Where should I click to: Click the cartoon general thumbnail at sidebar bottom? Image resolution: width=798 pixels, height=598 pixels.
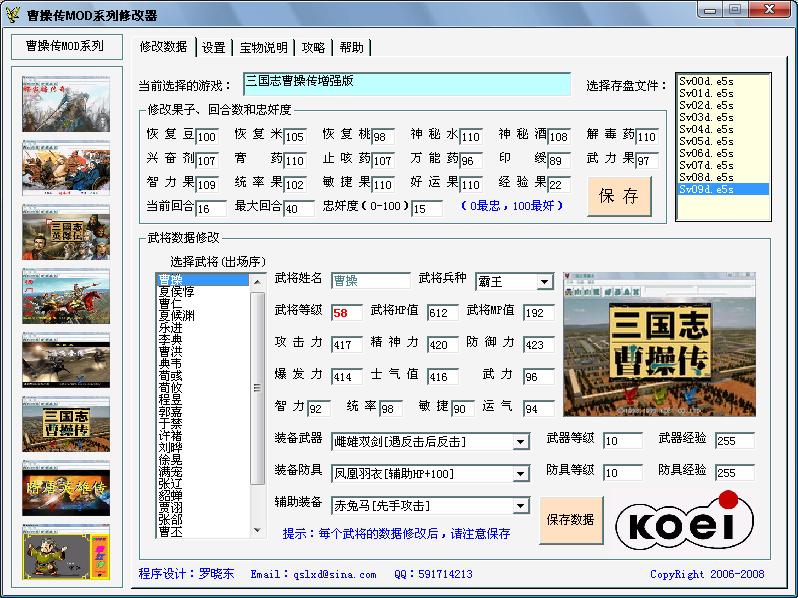52,551
